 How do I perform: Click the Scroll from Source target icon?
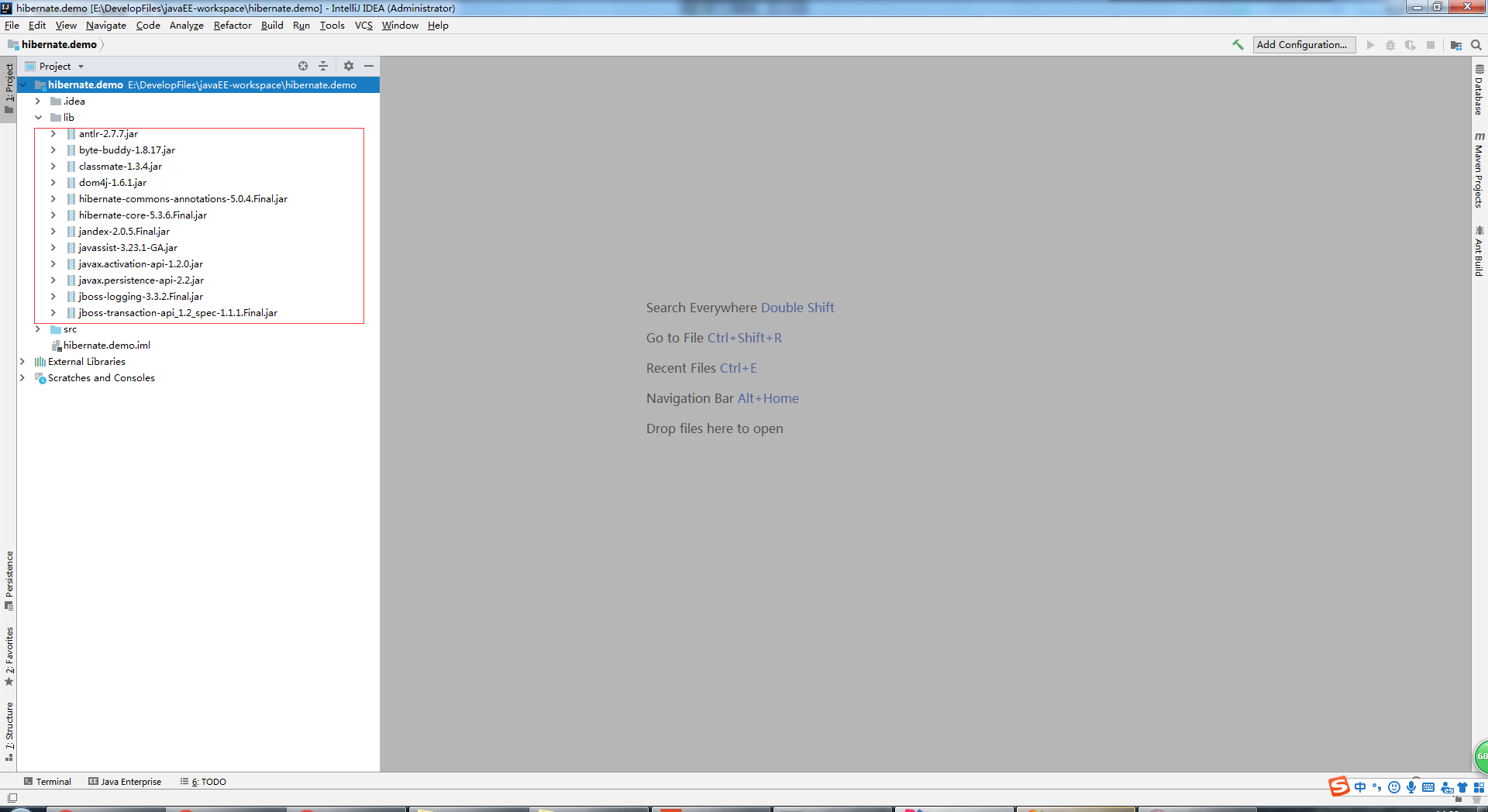pyautogui.click(x=303, y=66)
